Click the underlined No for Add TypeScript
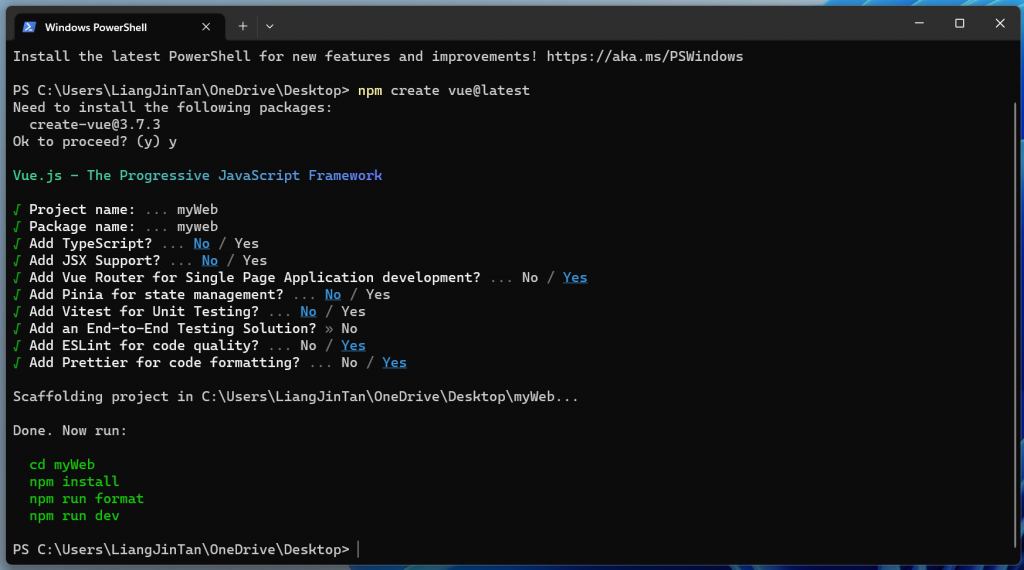Image resolution: width=1024 pixels, height=570 pixels. click(x=201, y=244)
